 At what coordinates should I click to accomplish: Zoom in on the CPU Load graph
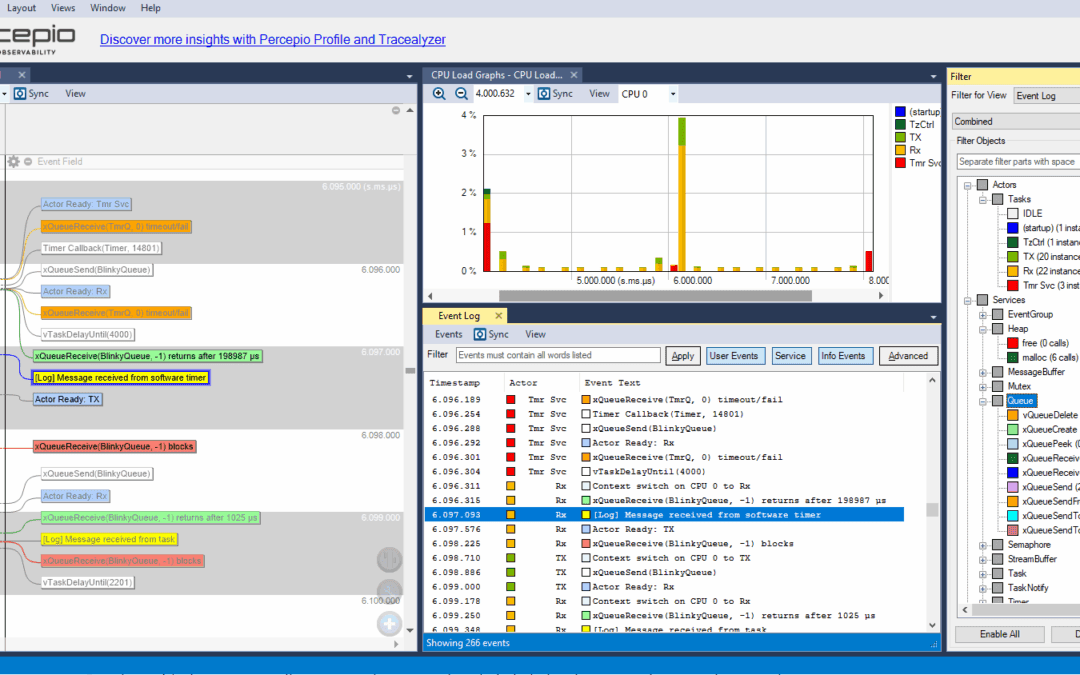coord(439,94)
